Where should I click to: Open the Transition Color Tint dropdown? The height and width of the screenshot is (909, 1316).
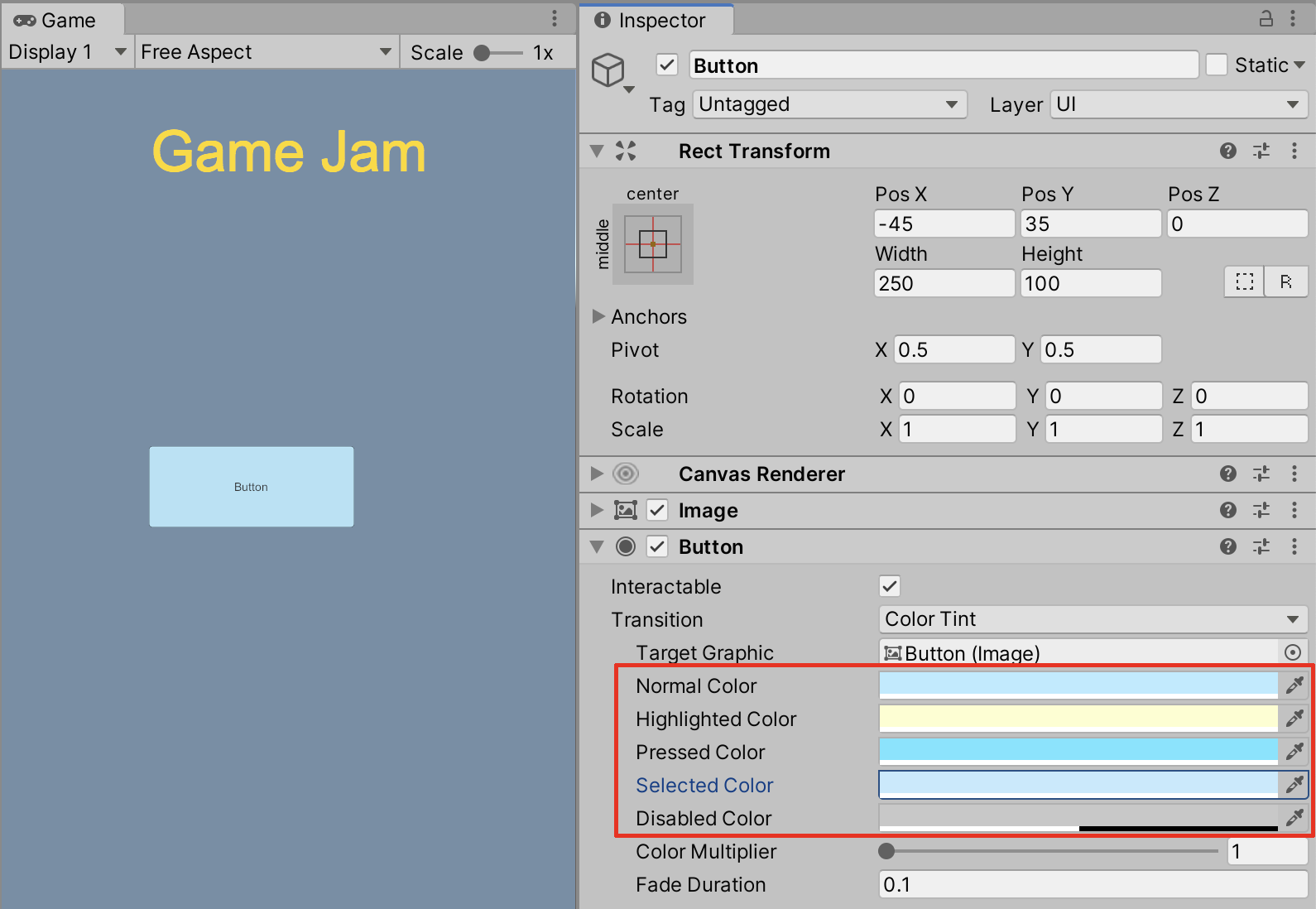(x=1093, y=619)
